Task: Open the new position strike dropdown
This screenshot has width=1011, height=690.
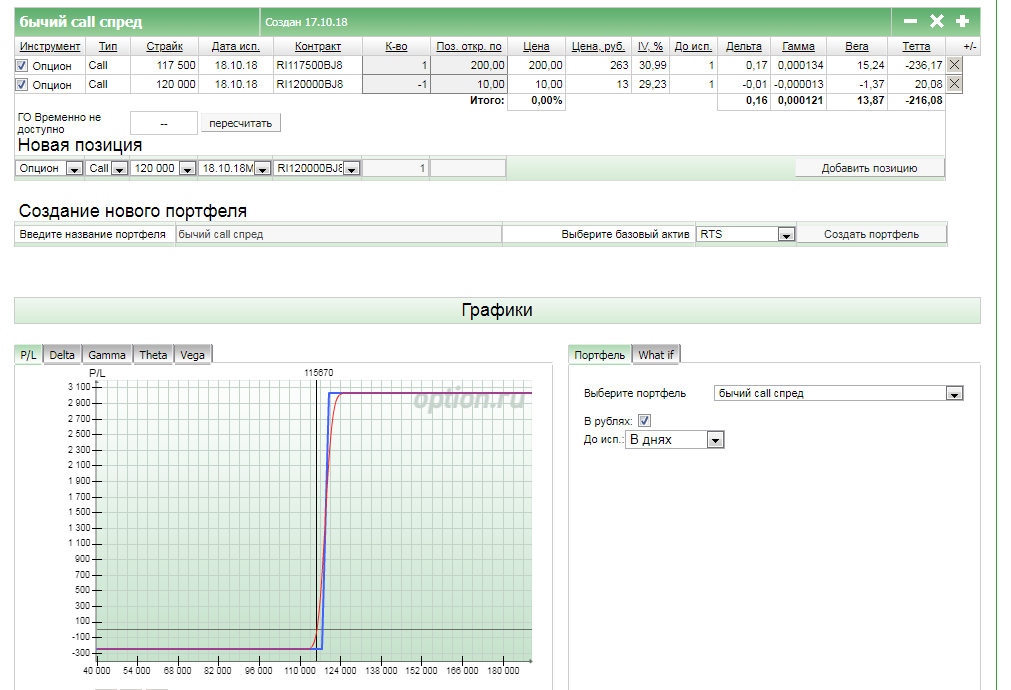Action: [x=186, y=169]
